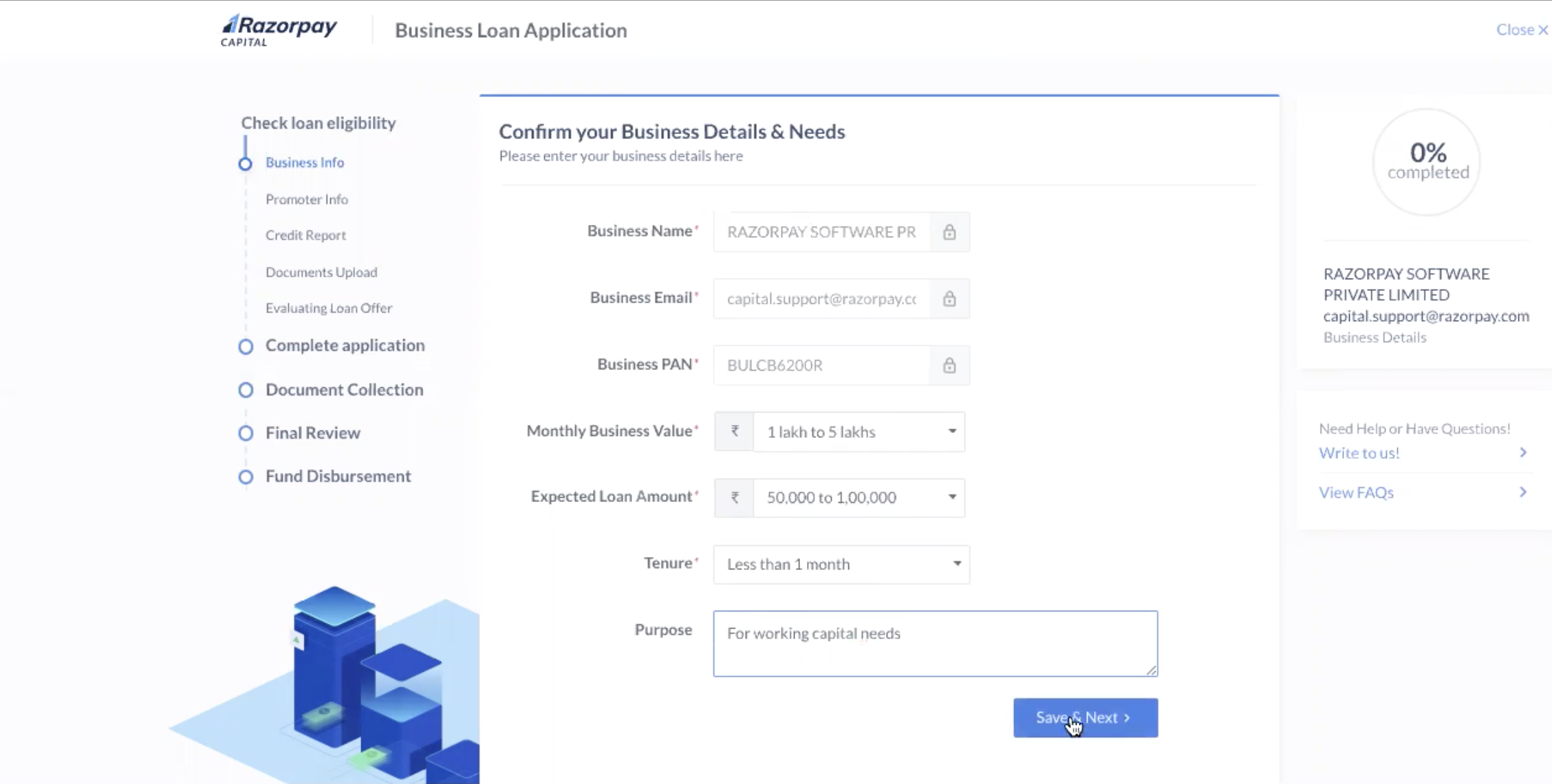Screen dimensions: 1552x784
Task: Go to Fund Disbursement stage
Action: [338, 477]
